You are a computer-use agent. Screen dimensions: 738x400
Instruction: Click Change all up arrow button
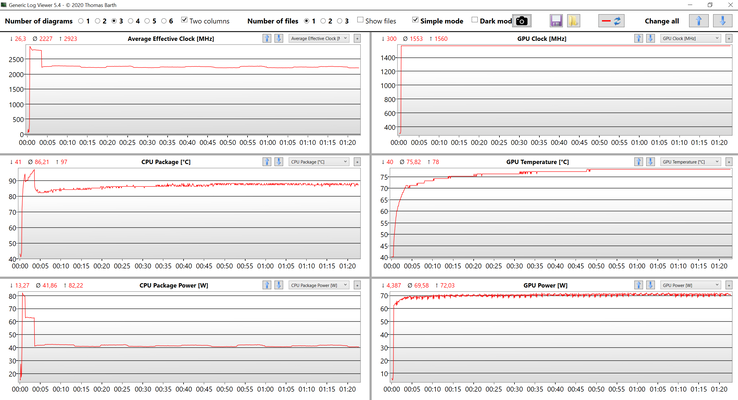click(x=700, y=20)
